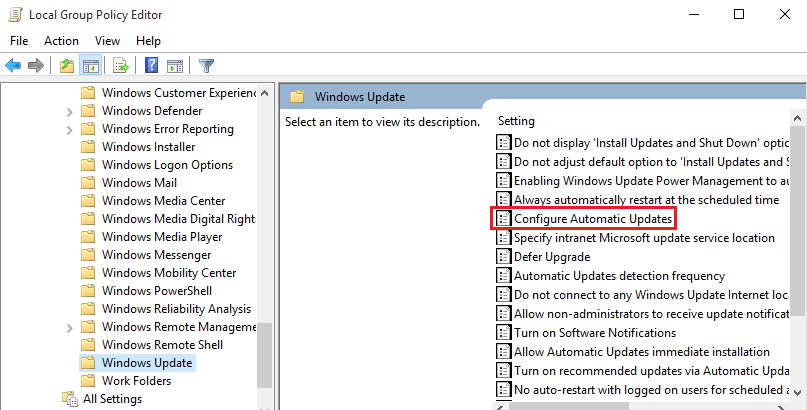The width and height of the screenshot is (807, 410).
Task: Open the File menu
Action: (x=20, y=41)
